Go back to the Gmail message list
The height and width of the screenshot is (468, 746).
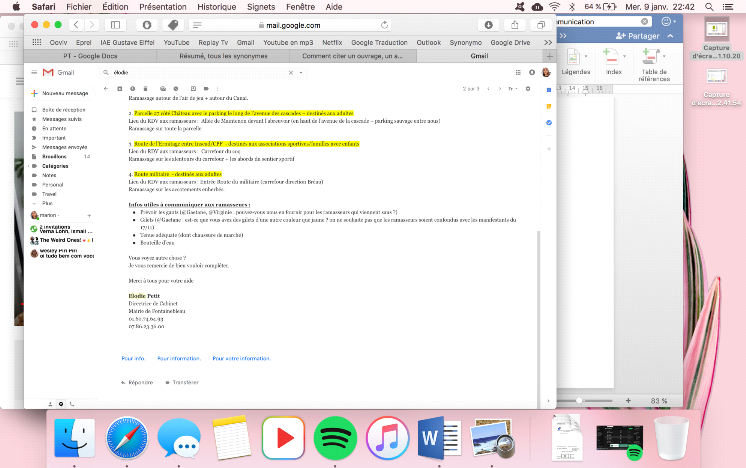[106, 88]
